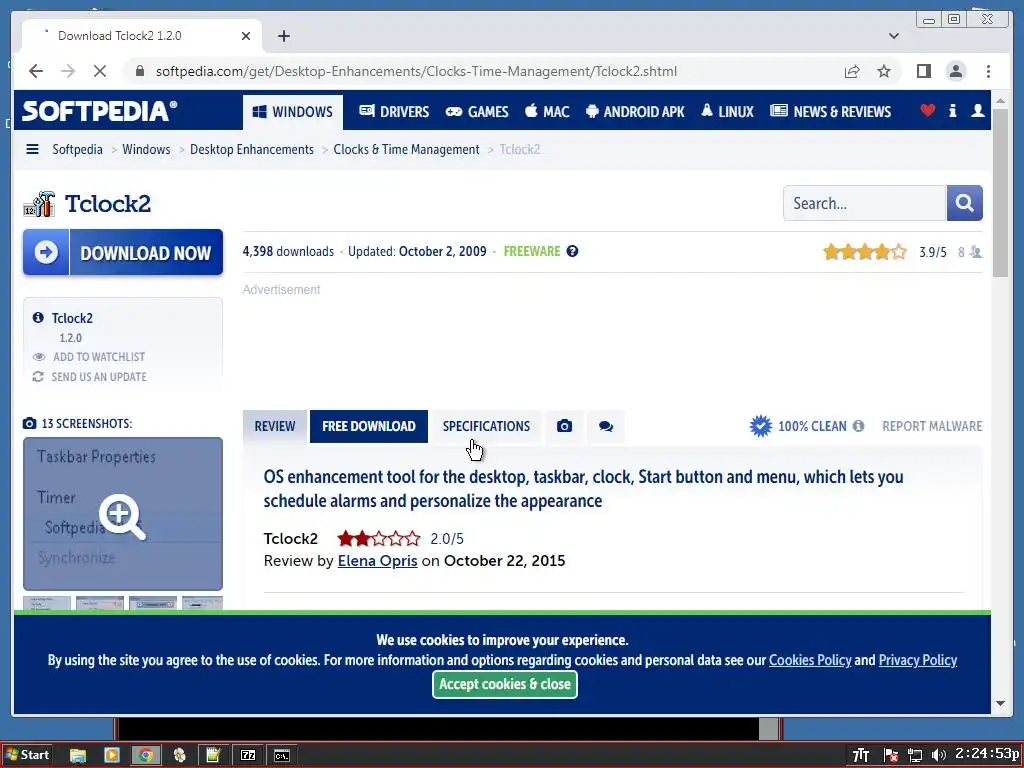This screenshot has width=1024, height=768.
Task: Bookmark this page with the star icon
Action: pyautogui.click(x=884, y=71)
